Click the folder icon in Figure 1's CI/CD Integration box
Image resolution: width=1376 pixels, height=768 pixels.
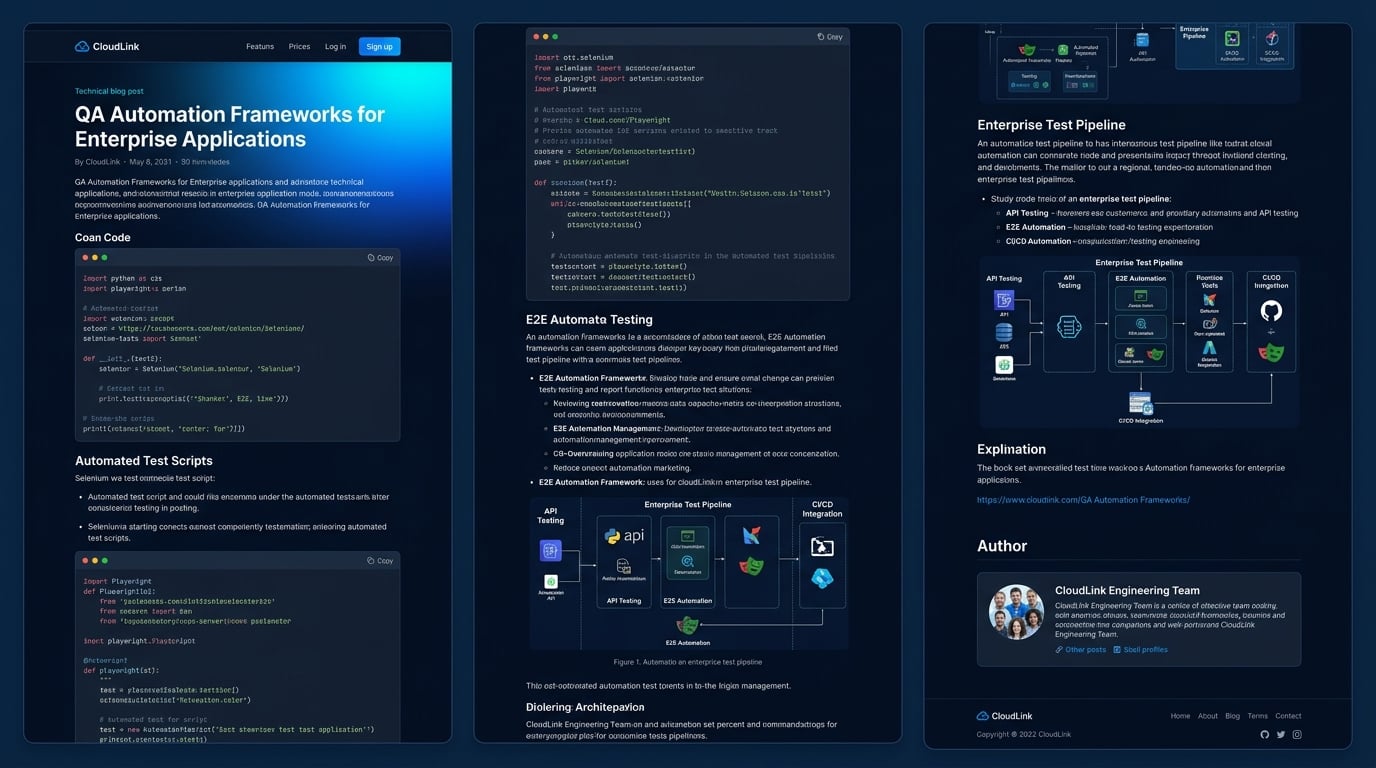pyautogui.click(x=822, y=546)
